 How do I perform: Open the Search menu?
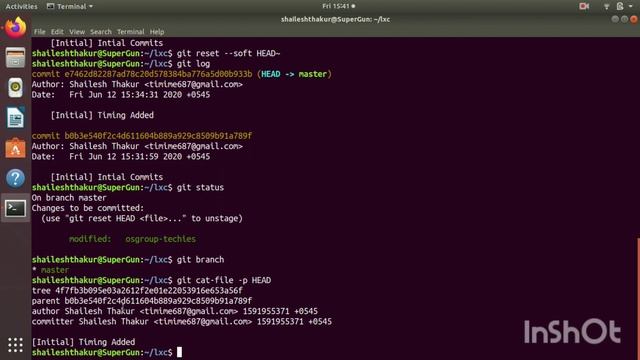[101, 32]
